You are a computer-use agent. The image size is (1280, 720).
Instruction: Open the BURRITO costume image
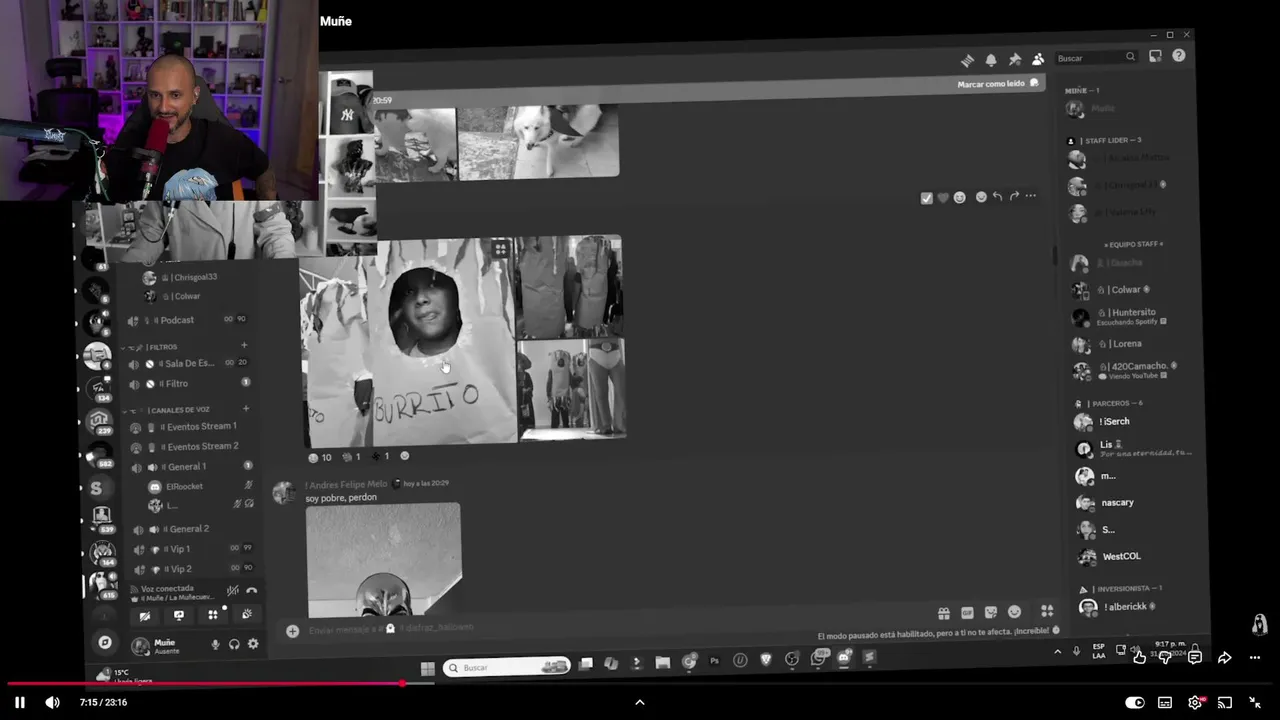pos(410,342)
